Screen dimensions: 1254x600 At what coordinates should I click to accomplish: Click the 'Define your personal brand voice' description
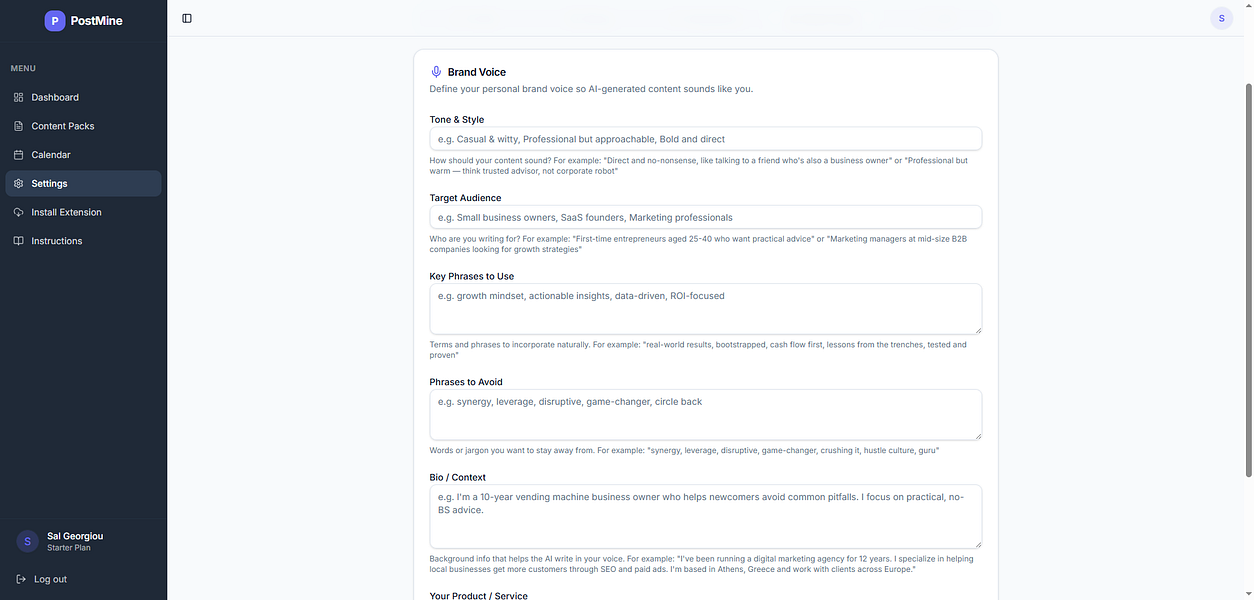591,89
